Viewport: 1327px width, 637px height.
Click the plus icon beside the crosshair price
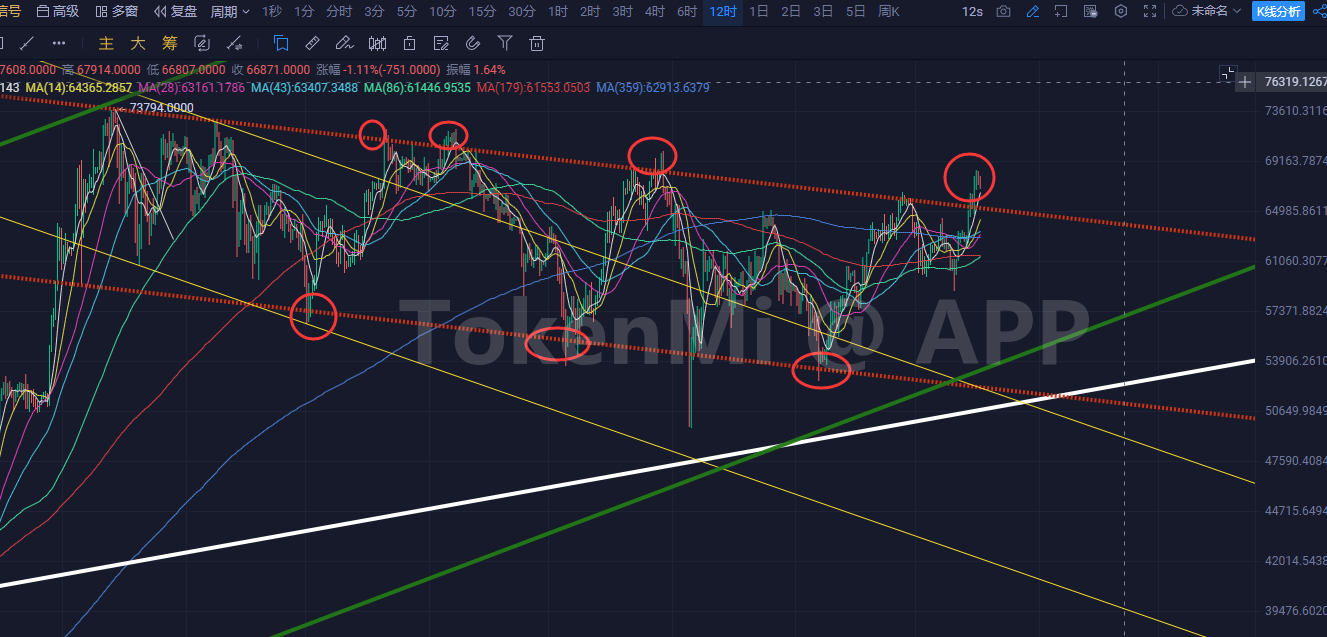1244,82
